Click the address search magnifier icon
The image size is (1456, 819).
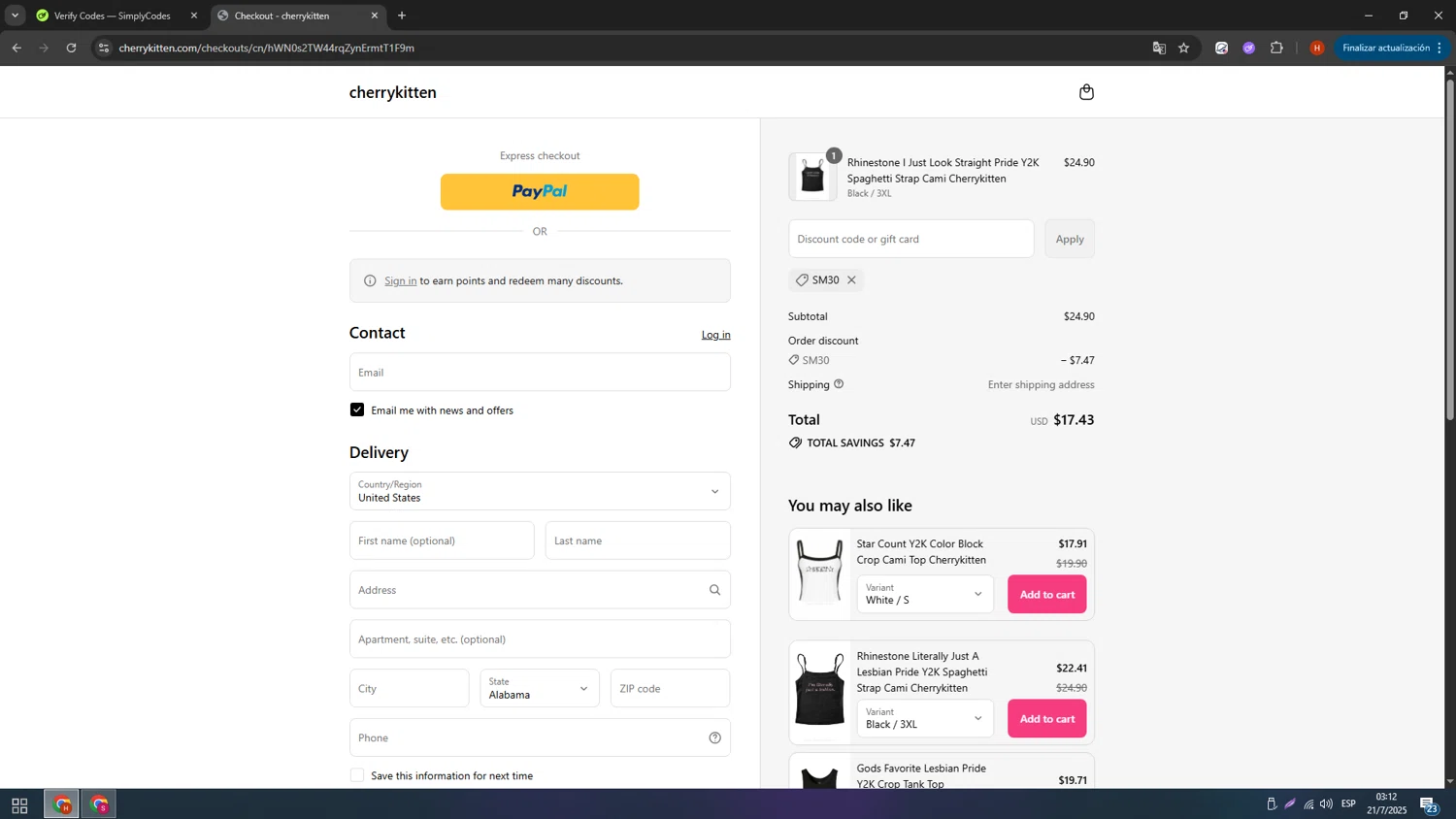[x=715, y=590]
